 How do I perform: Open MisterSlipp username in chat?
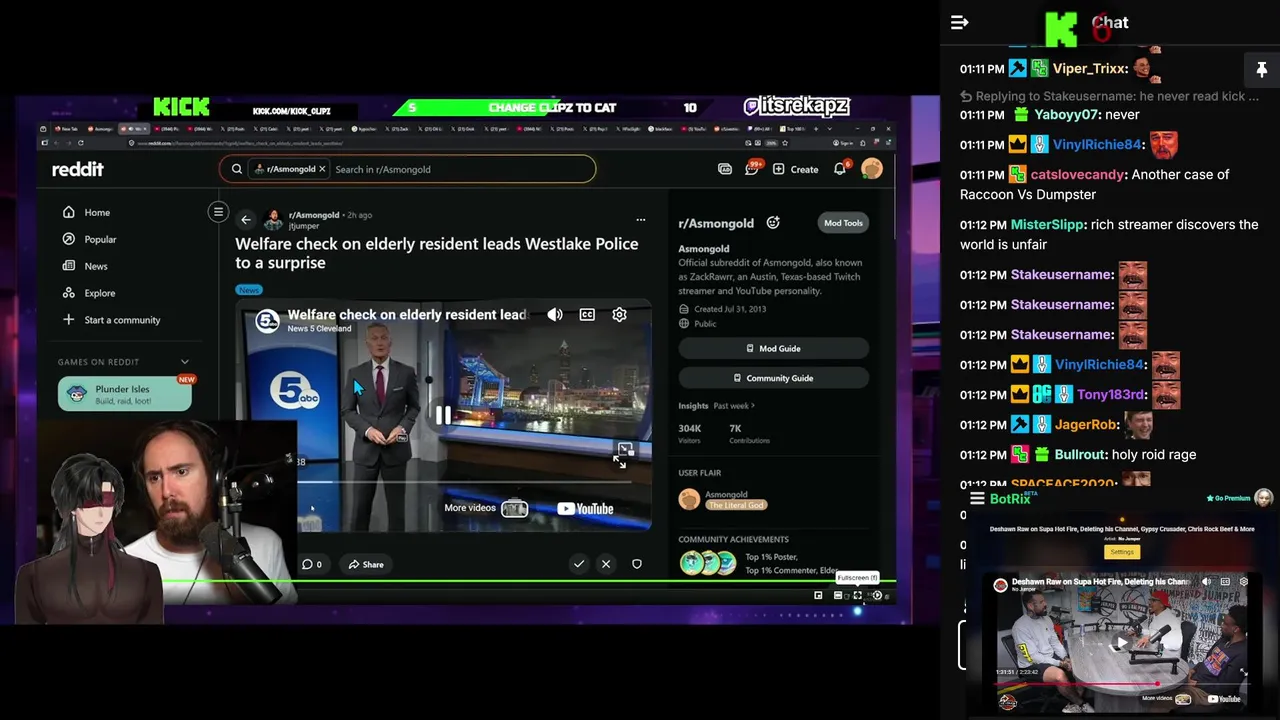(x=1047, y=224)
